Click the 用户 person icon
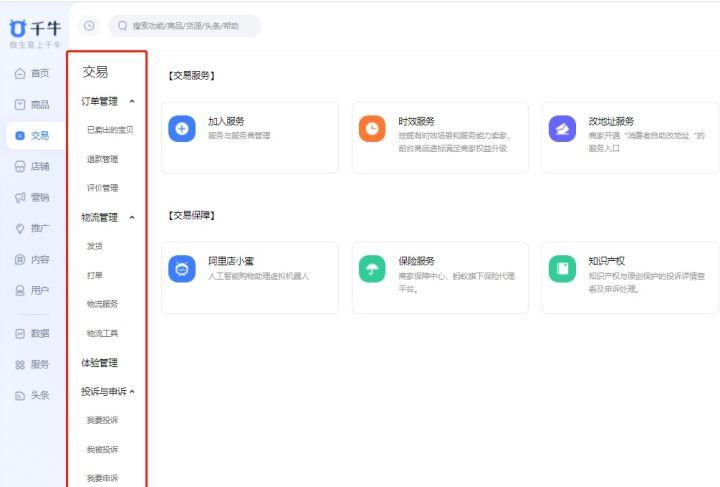Image resolution: width=720 pixels, height=487 pixels. [x=20, y=290]
